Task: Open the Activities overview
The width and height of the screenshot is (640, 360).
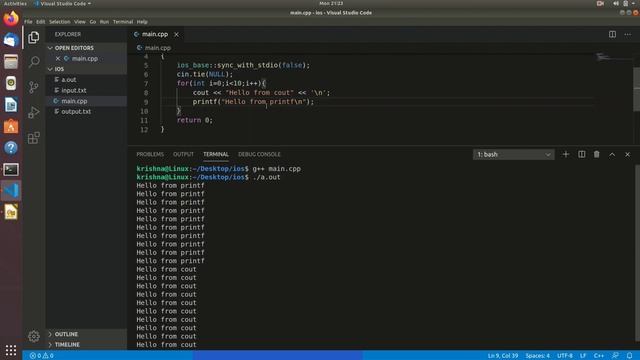Action: [15, 3]
